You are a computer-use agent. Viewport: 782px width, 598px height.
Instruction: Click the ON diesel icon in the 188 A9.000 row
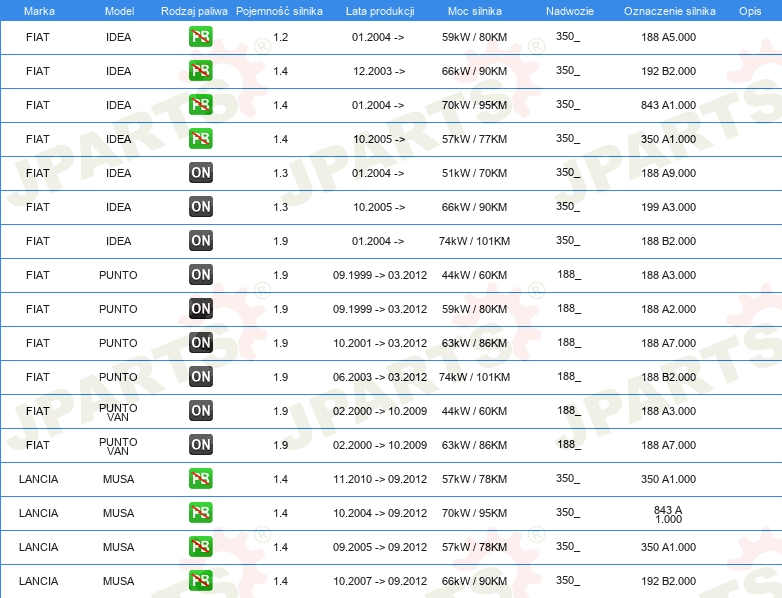200,173
